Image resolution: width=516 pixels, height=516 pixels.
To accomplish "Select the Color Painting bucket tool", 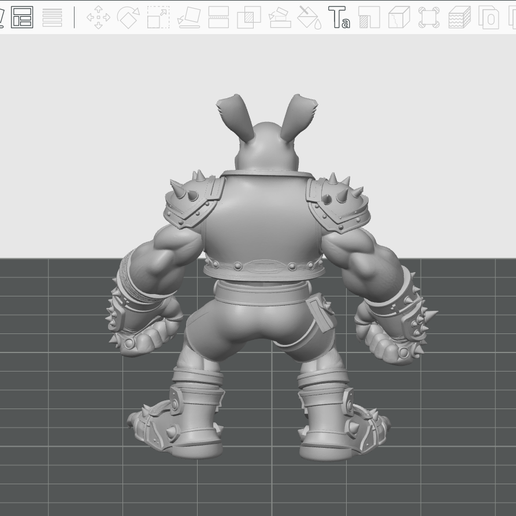I will coord(310,18).
